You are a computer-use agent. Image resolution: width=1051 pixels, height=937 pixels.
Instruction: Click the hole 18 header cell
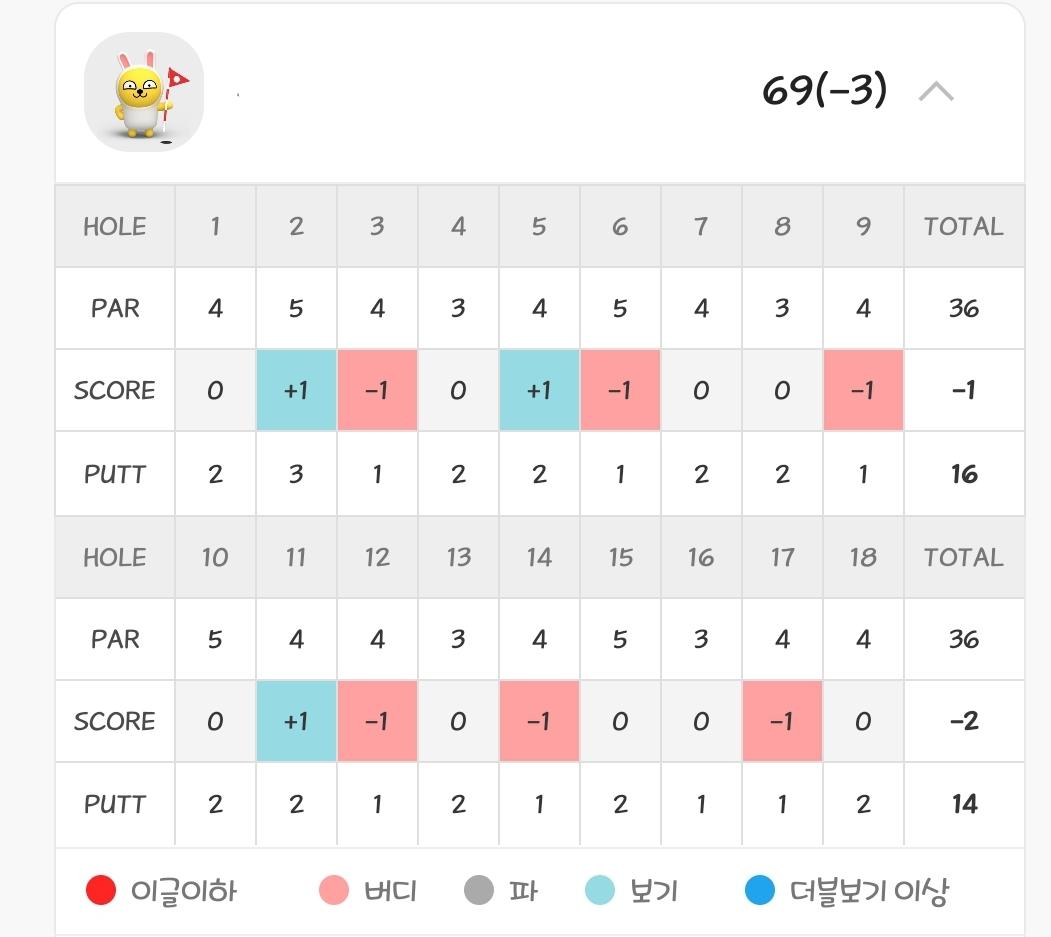pyautogui.click(x=863, y=558)
